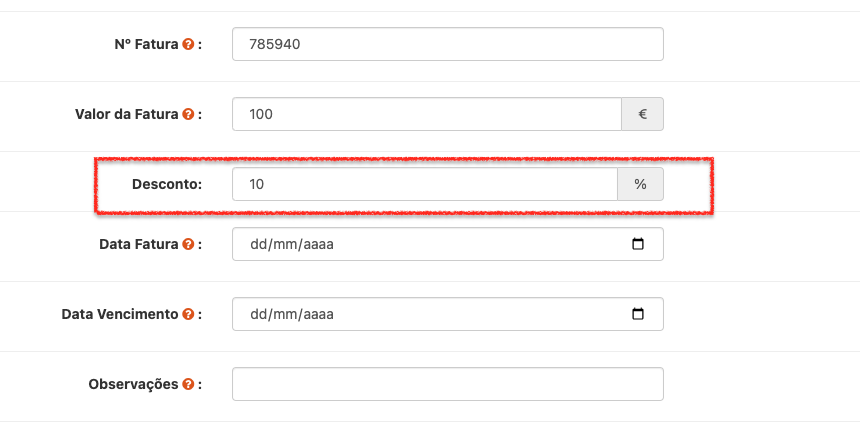Screen dimensions: 860x425
Task: Click the help icon beside Nº Fatura
Action: tap(188, 45)
